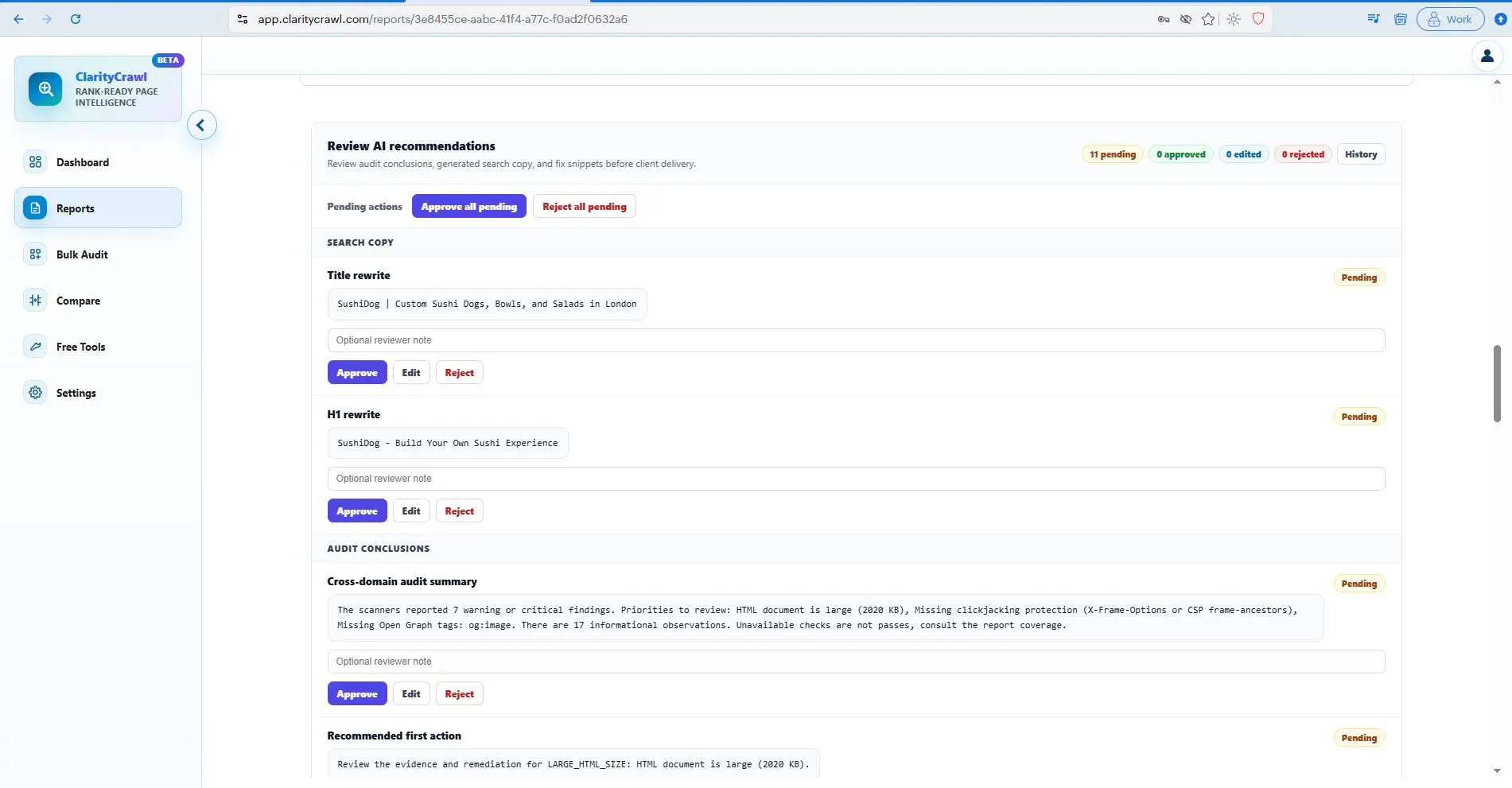Open the Settings gear icon

[35, 393]
